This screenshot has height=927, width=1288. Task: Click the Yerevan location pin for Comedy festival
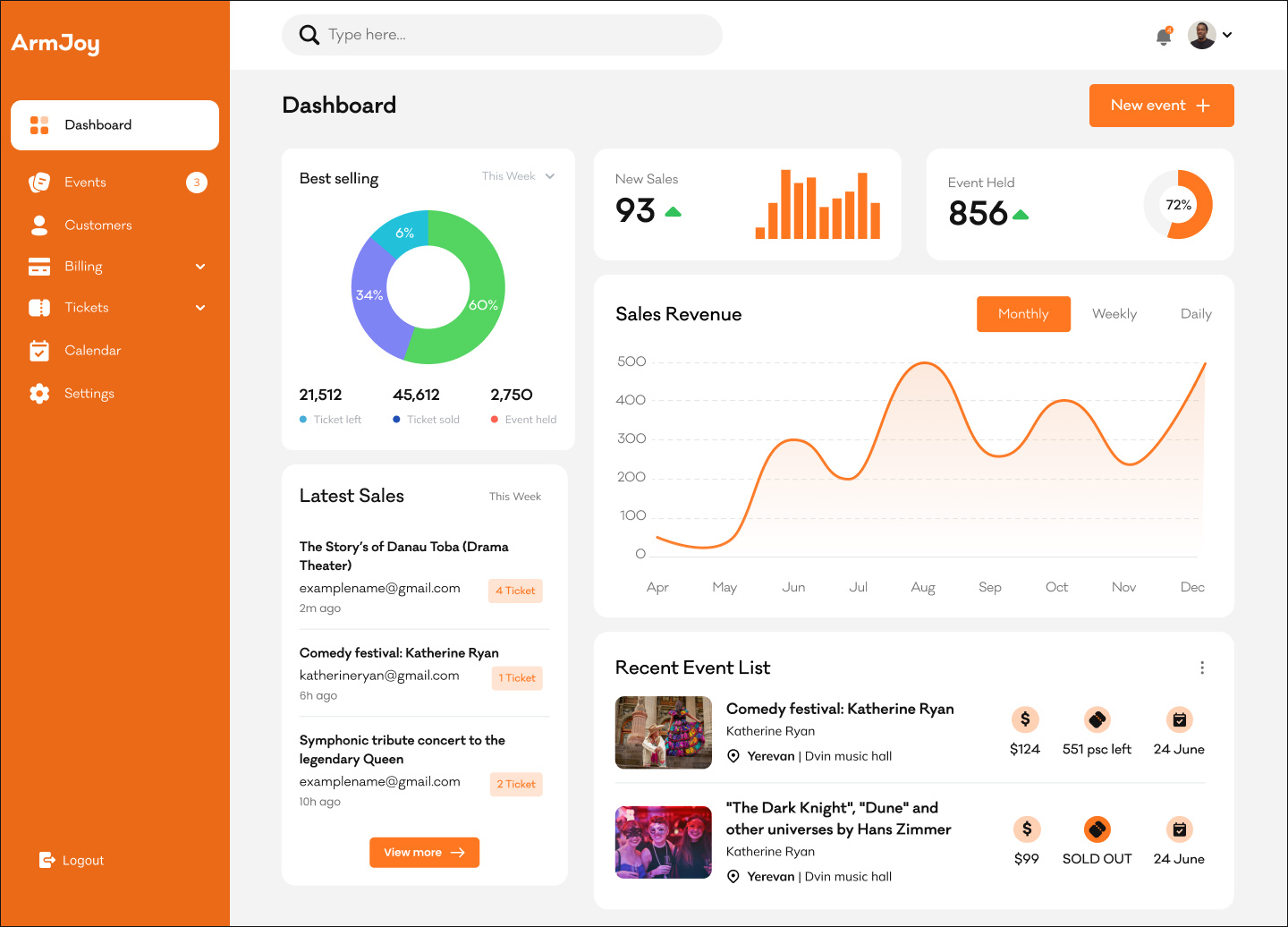pyautogui.click(x=733, y=755)
